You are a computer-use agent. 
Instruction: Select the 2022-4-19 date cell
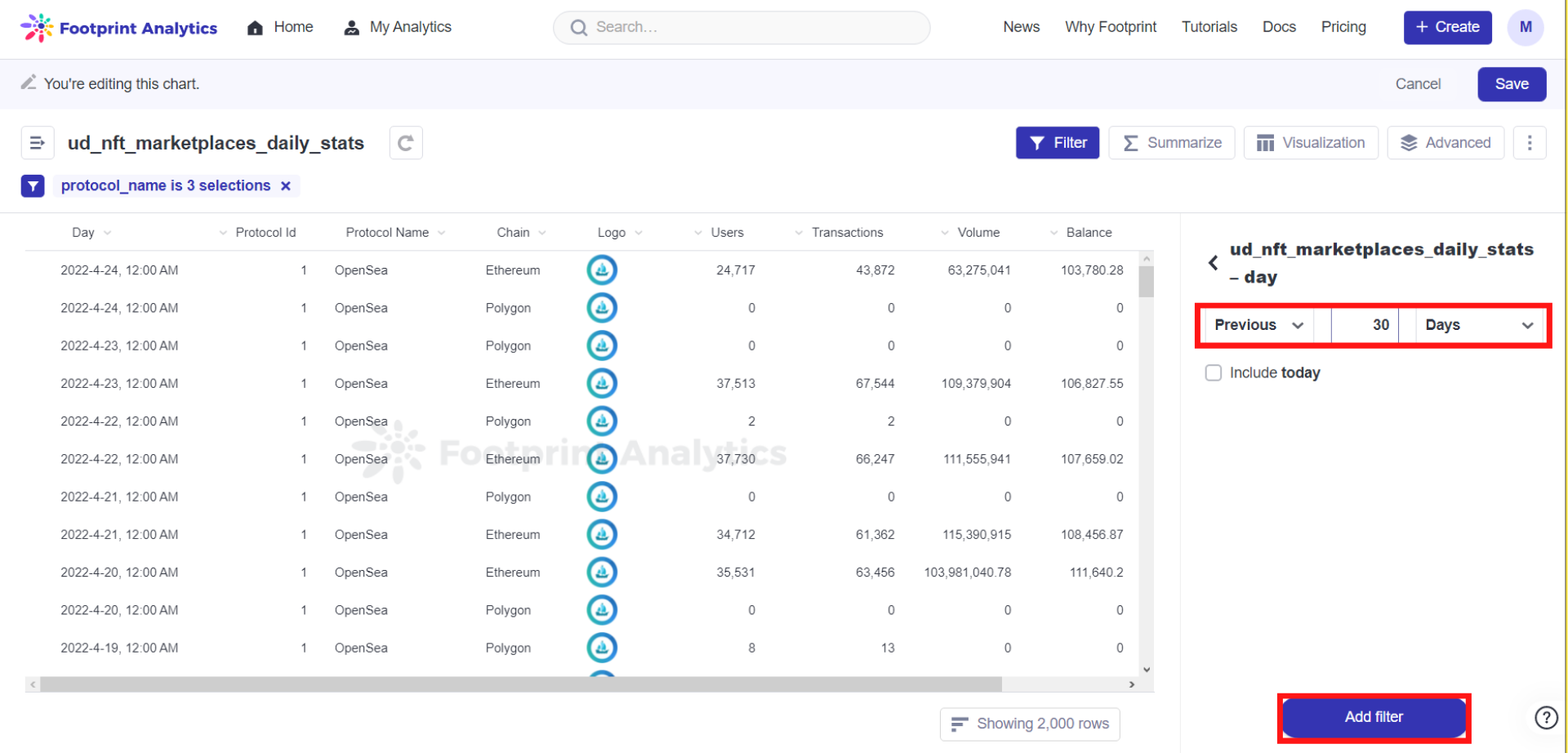pyautogui.click(x=119, y=648)
